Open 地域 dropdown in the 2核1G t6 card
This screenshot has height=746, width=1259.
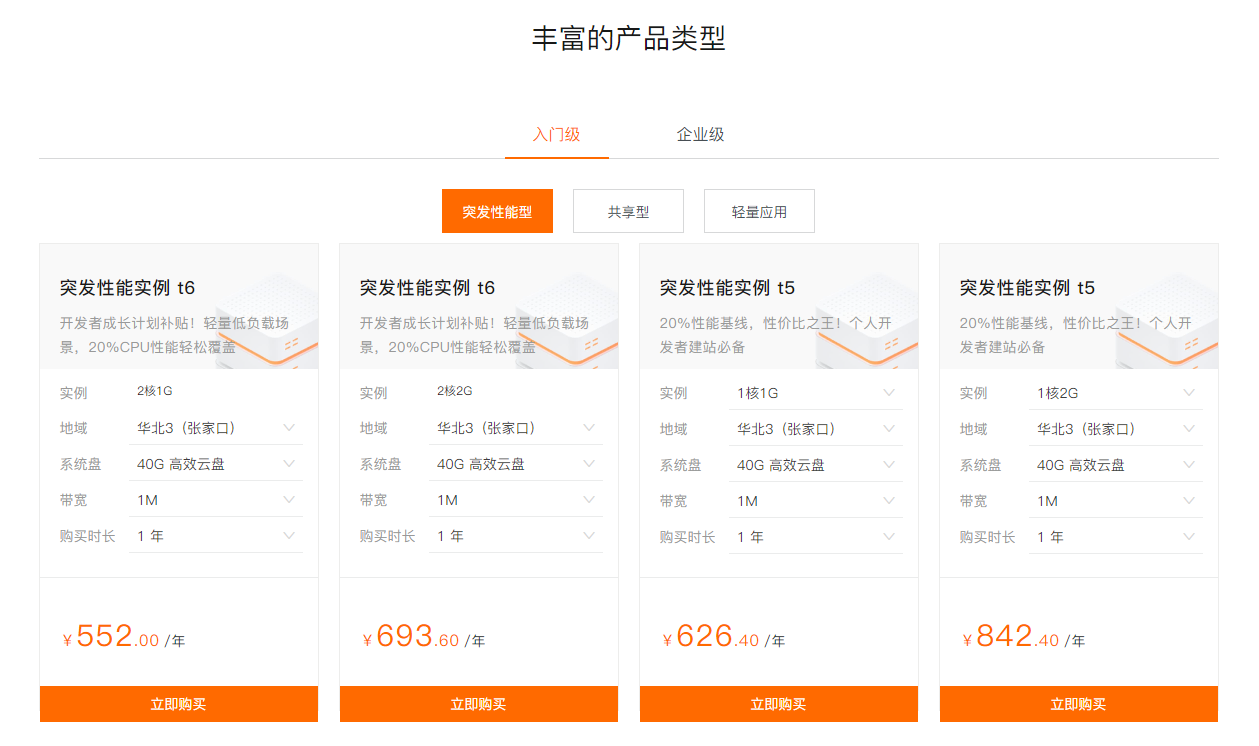pyautogui.click(x=216, y=428)
